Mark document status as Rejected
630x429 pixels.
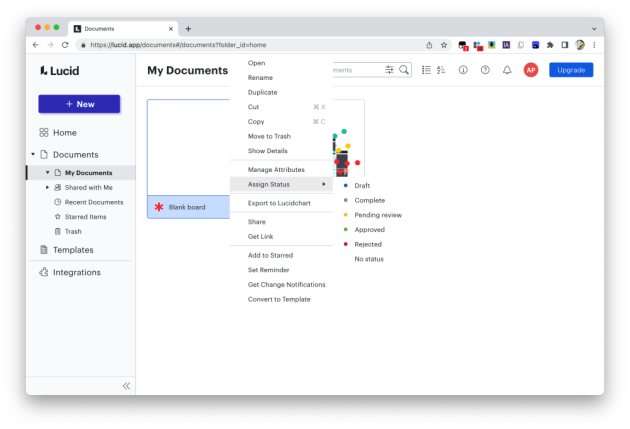click(x=368, y=244)
